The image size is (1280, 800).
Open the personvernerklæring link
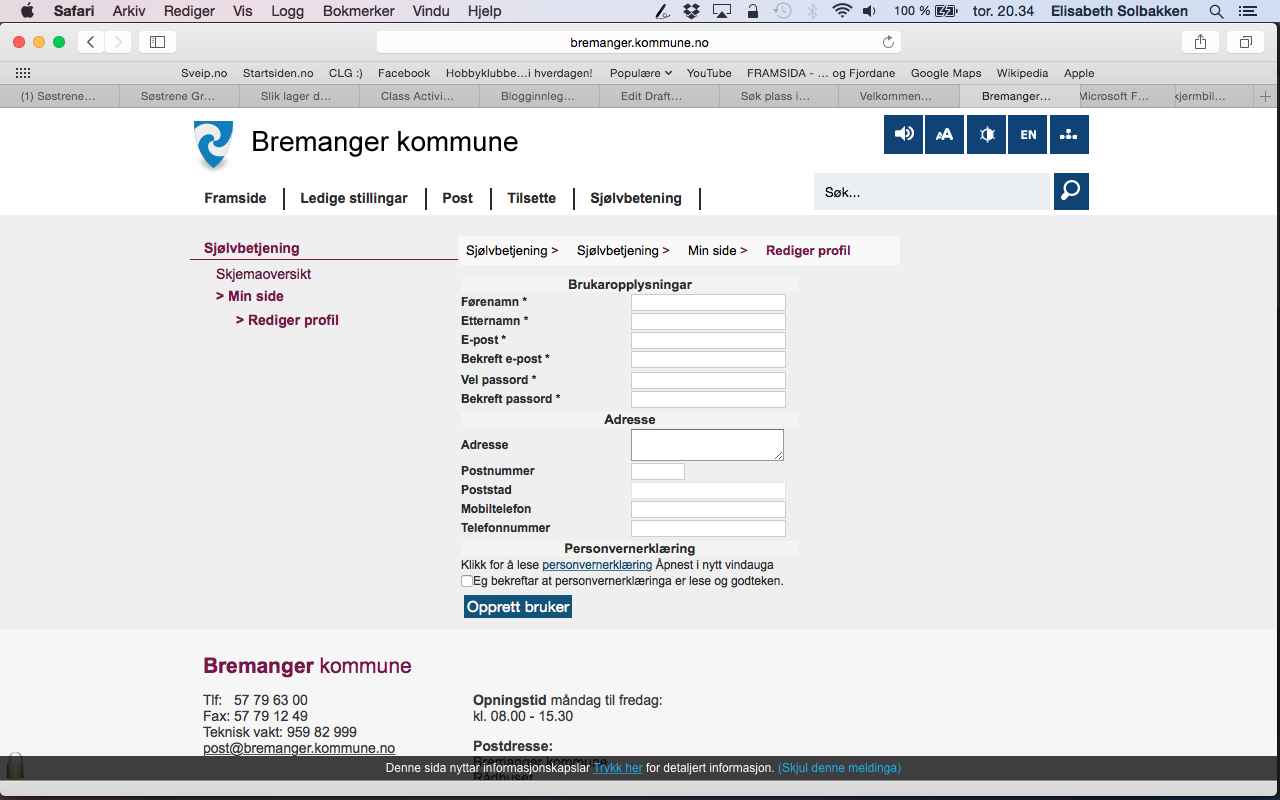tap(597, 565)
